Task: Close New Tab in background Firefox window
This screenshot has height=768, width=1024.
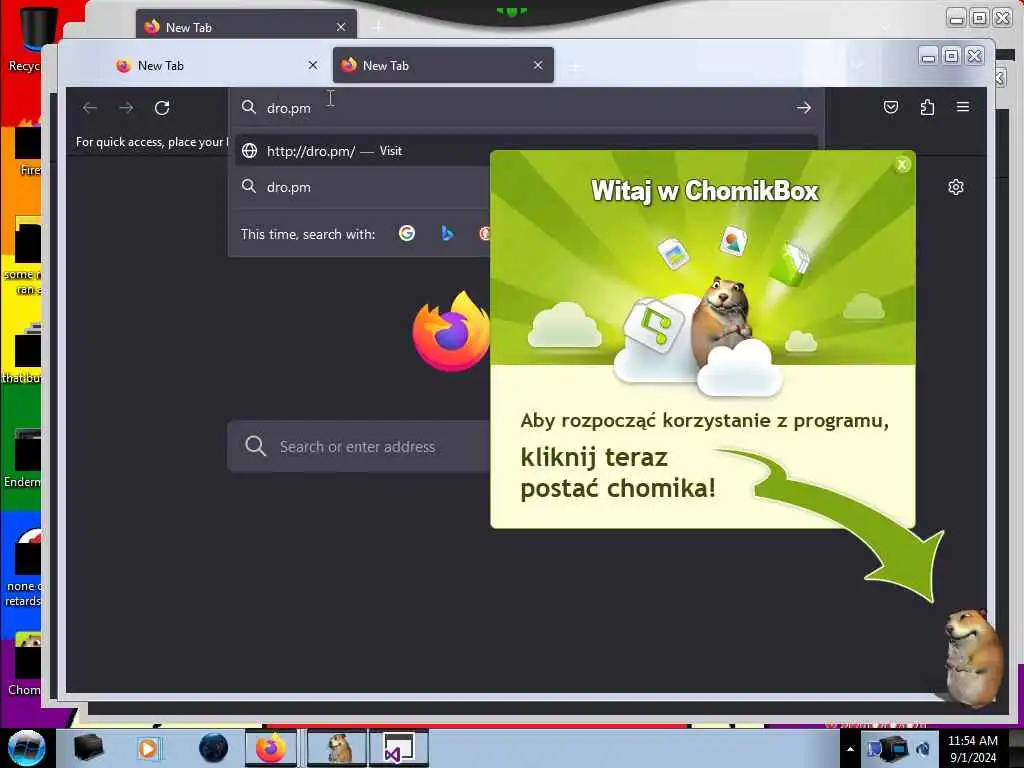Action: (341, 27)
